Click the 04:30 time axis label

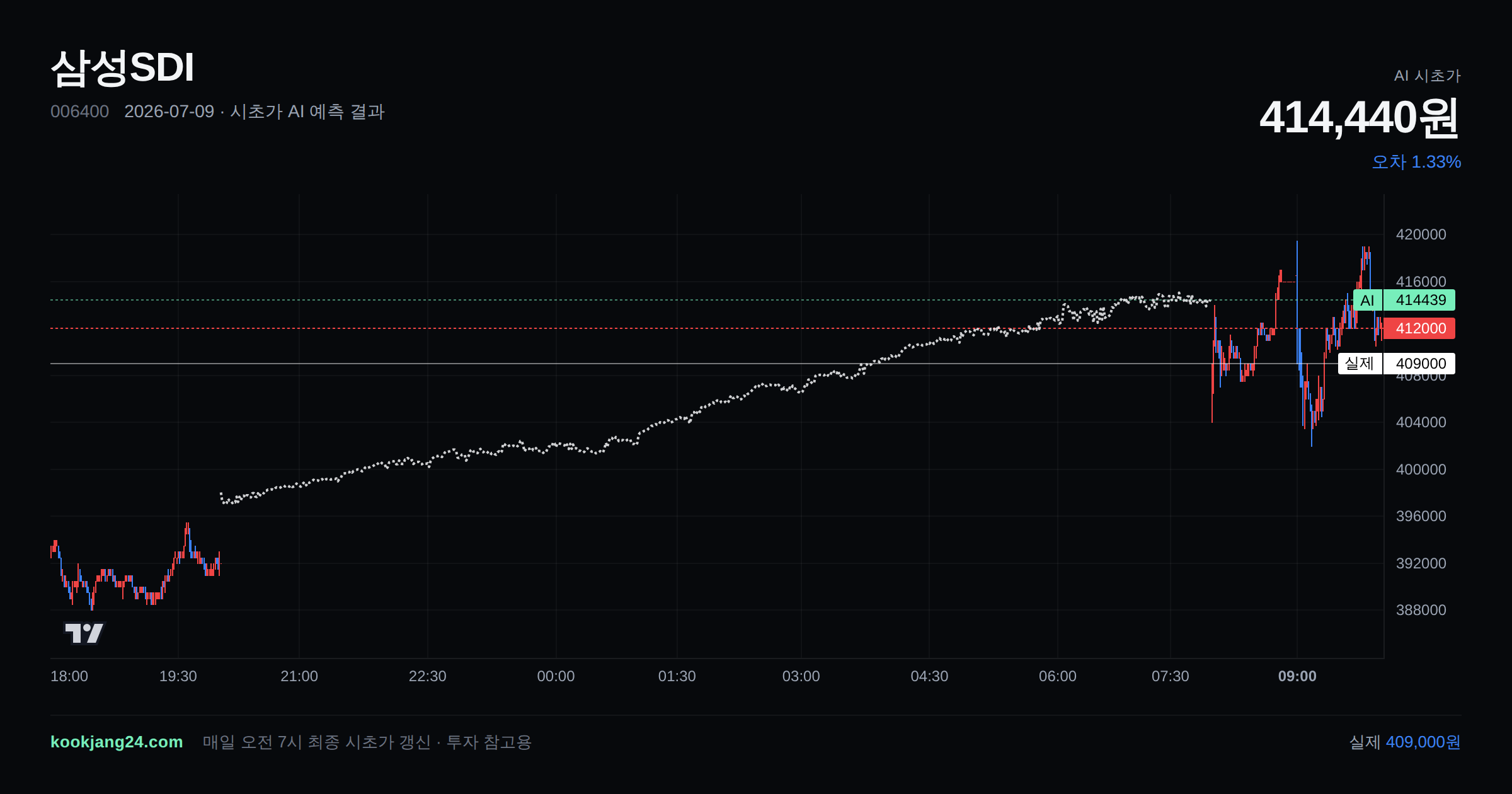point(929,676)
